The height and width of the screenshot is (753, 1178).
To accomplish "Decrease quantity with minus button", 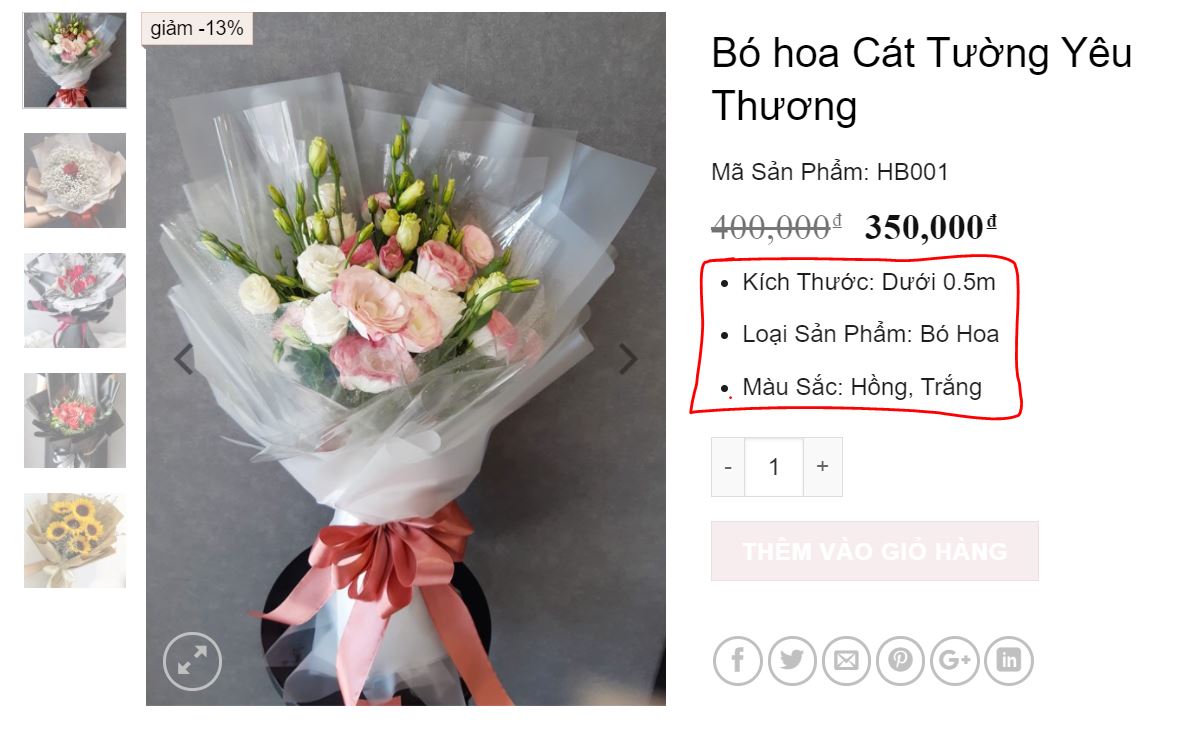I will pyautogui.click(x=728, y=467).
